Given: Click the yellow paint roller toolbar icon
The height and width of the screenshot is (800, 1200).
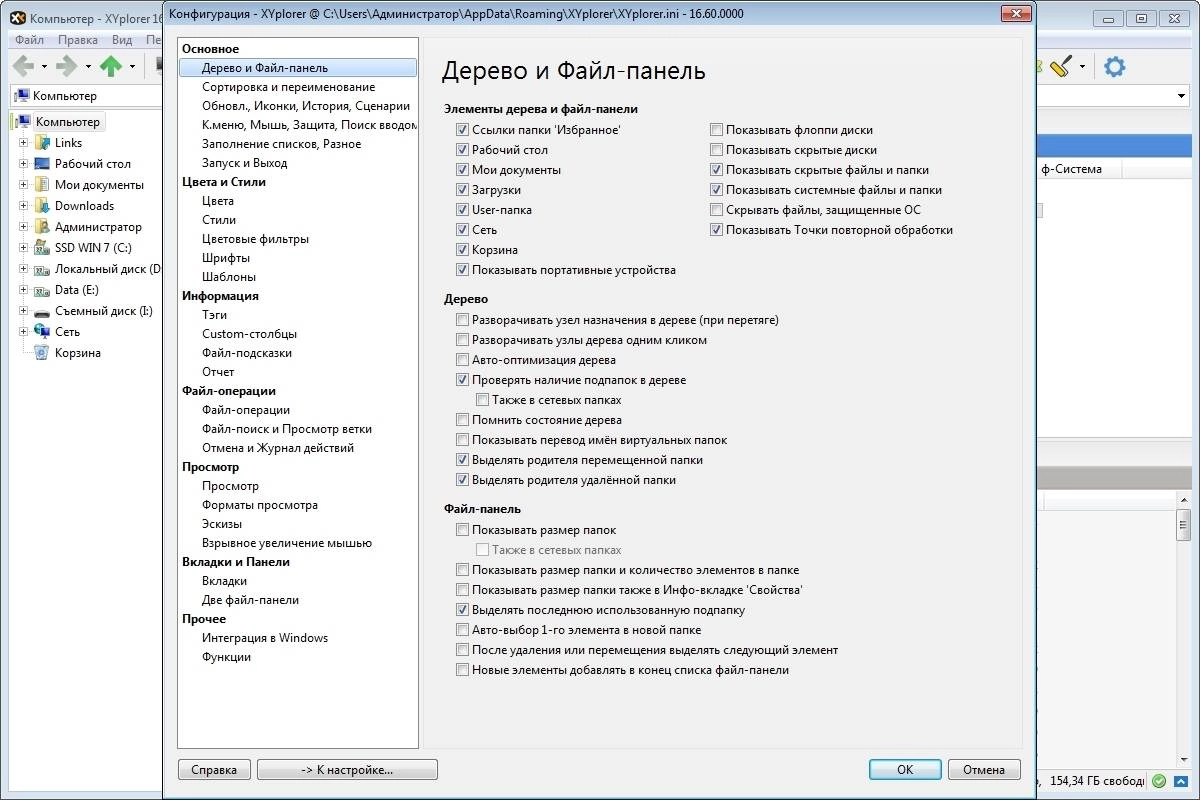Looking at the screenshot, I should click(1062, 66).
